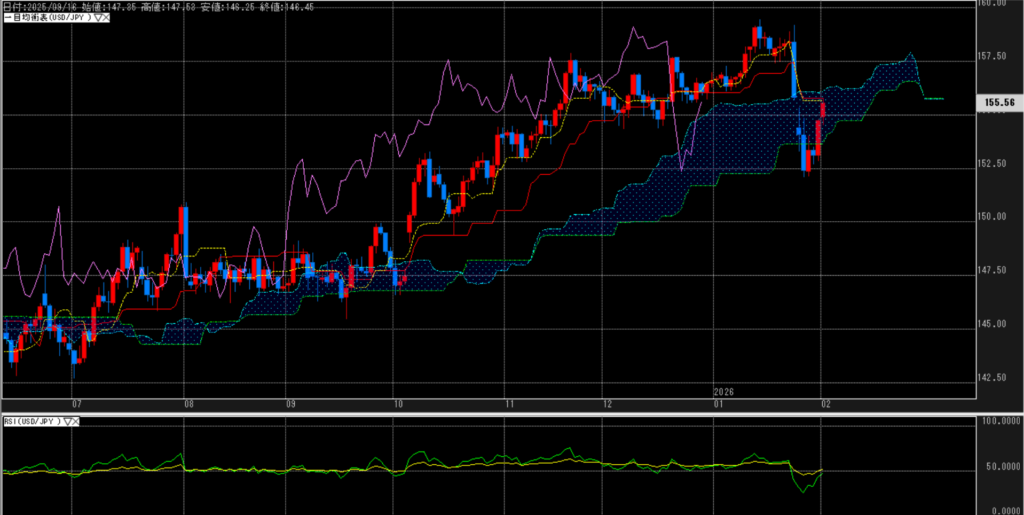Click the minus icon before 一目均衡表 label
The height and width of the screenshot is (515, 1024).
pos(5,18)
